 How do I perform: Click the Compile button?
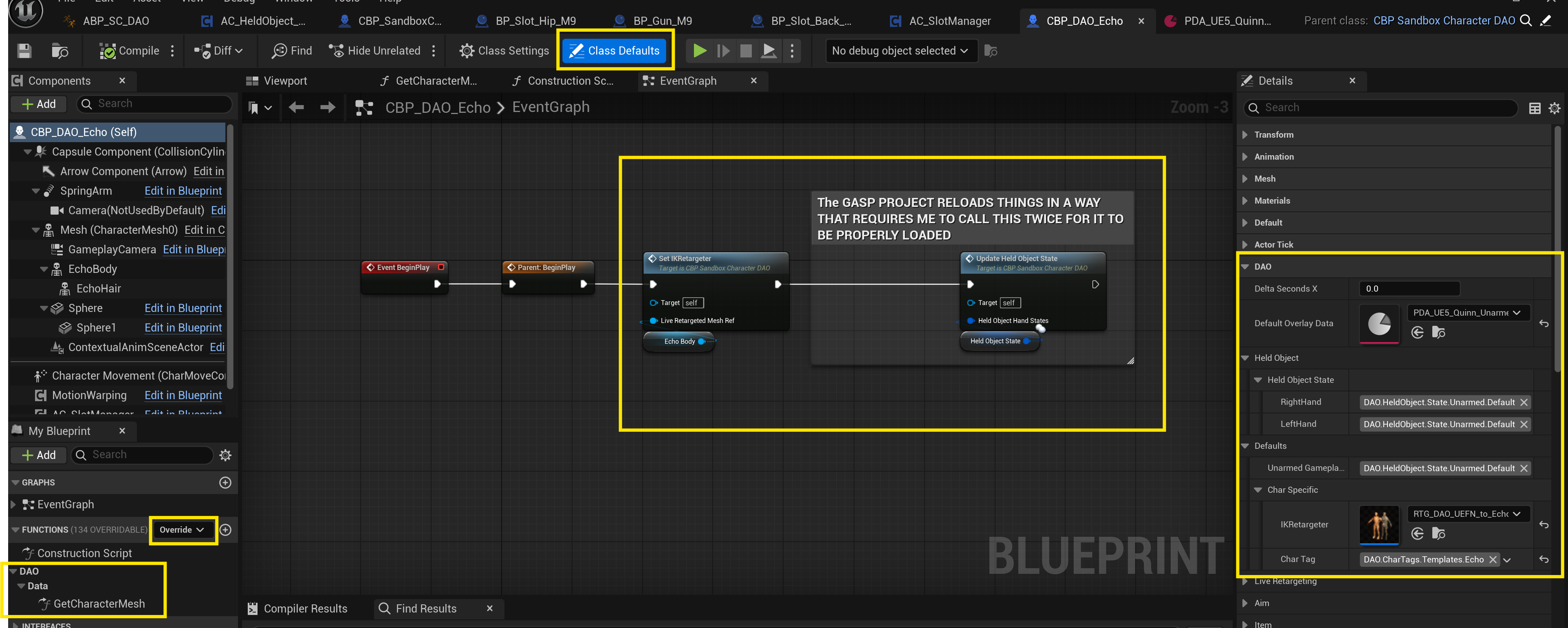pyautogui.click(x=130, y=51)
